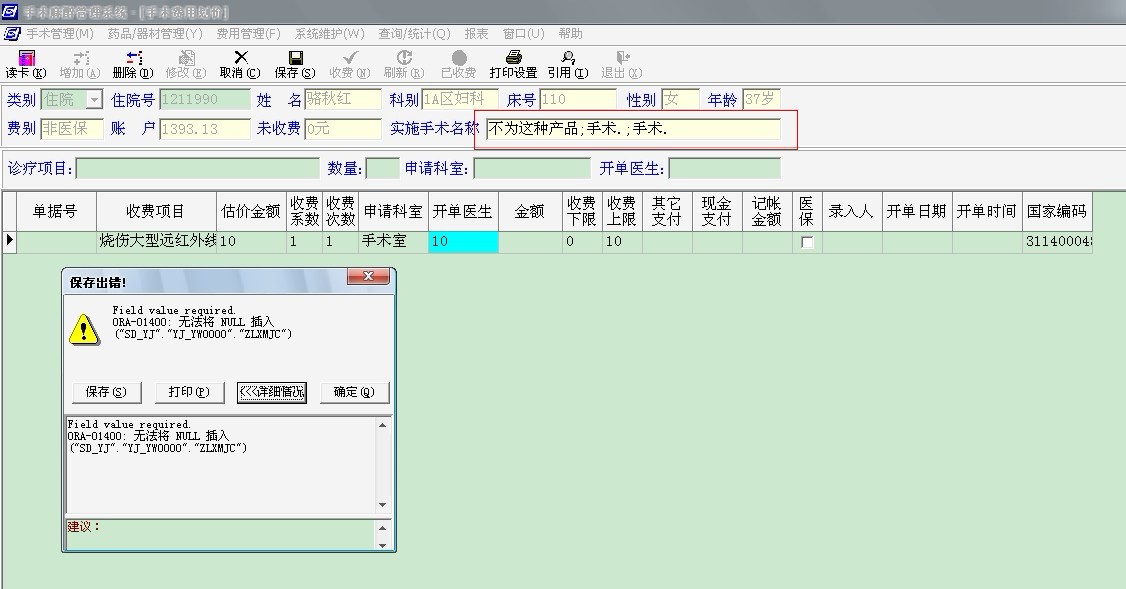Click scroll down arrow in 建议 box
Viewport: 1126px width, 589px height.
coord(383,545)
